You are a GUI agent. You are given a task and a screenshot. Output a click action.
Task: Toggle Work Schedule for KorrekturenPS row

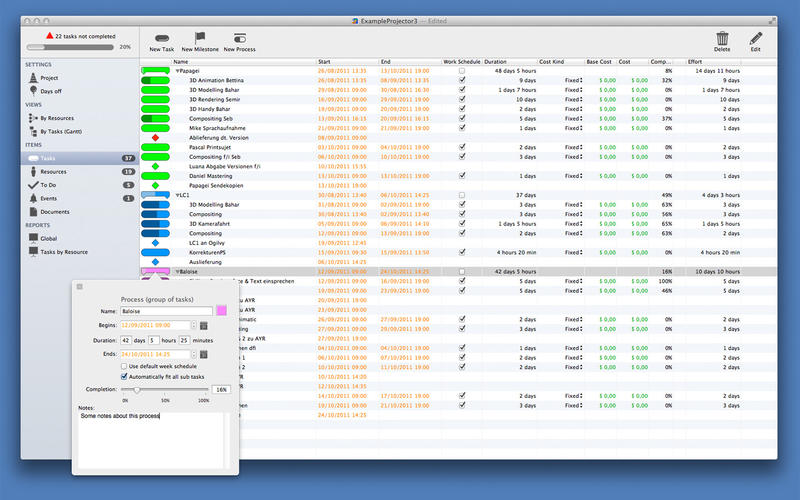coord(462,252)
